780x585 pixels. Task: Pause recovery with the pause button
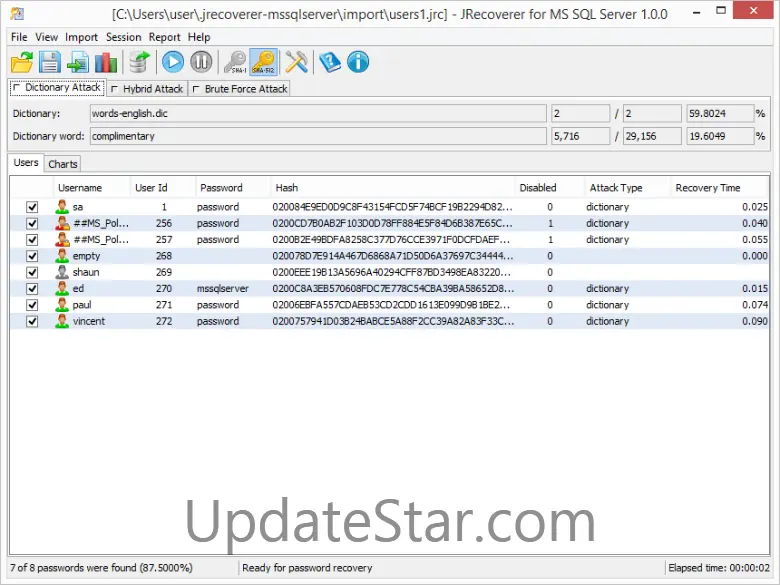pyautogui.click(x=201, y=63)
